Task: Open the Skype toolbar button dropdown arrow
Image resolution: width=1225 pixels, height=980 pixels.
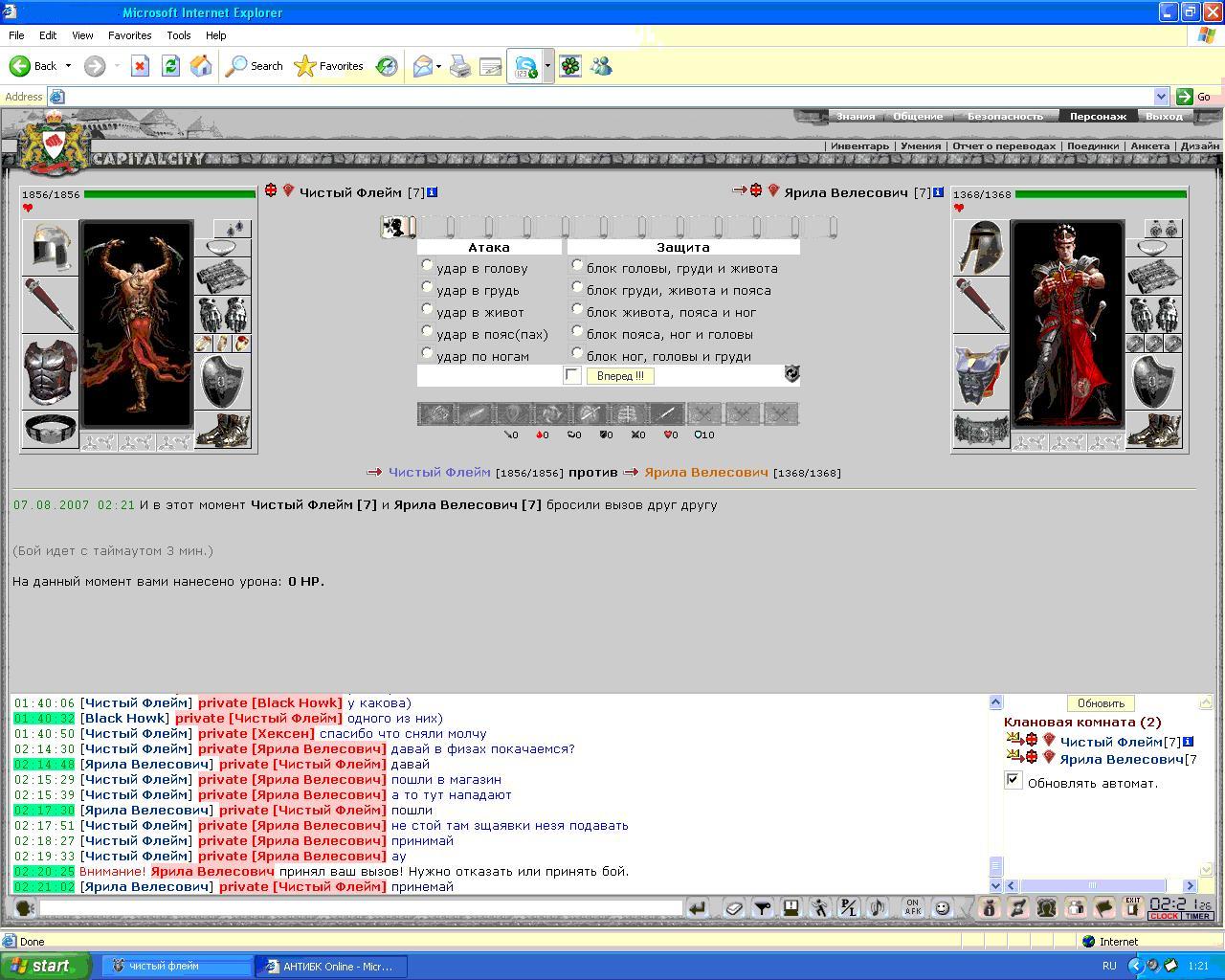Action: (x=547, y=66)
